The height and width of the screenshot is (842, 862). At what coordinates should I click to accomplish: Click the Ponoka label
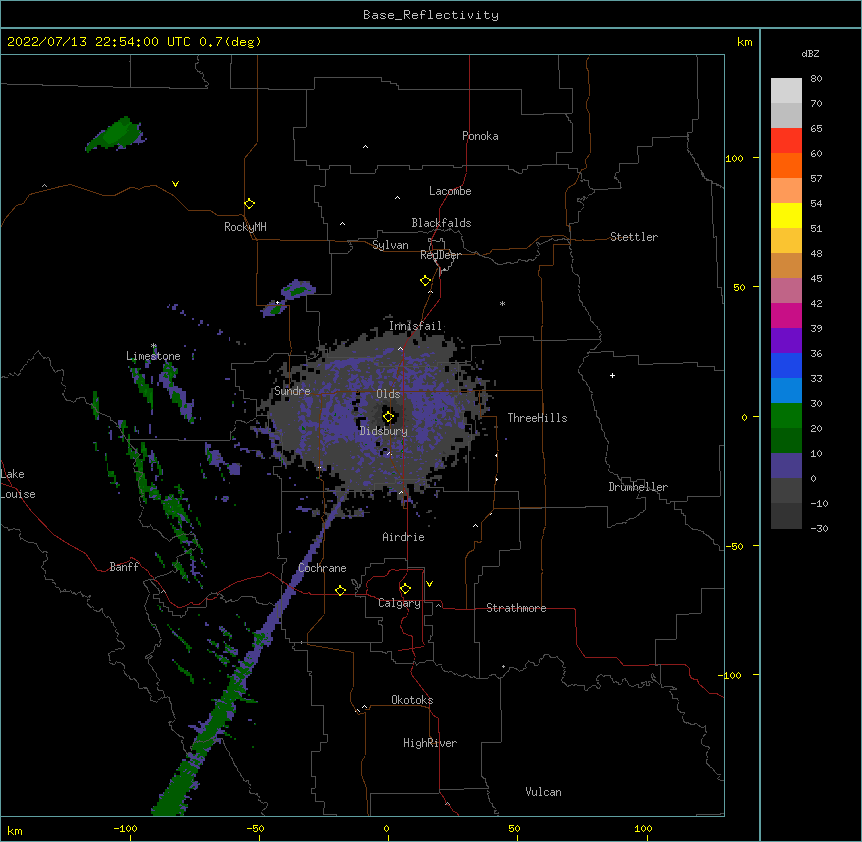pyautogui.click(x=480, y=136)
